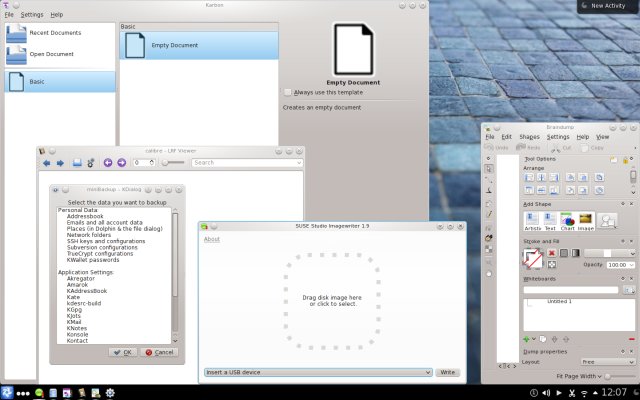Enable 'Always use this template' checkbox
The image size is (640, 400).
(x=288, y=92)
